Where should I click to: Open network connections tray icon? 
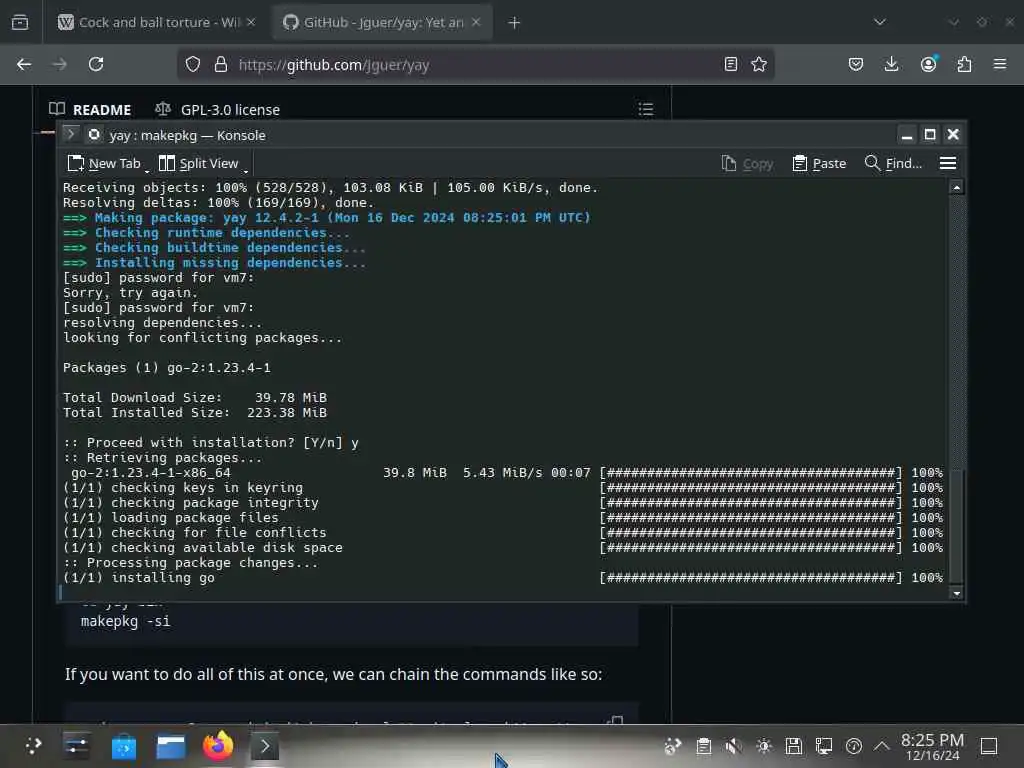pyautogui.click(x=824, y=746)
